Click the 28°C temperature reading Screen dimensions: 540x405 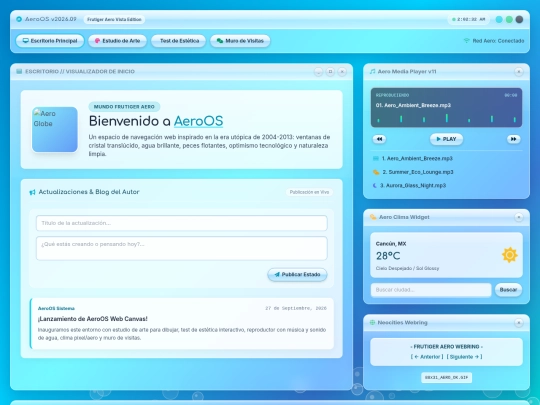point(388,256)
